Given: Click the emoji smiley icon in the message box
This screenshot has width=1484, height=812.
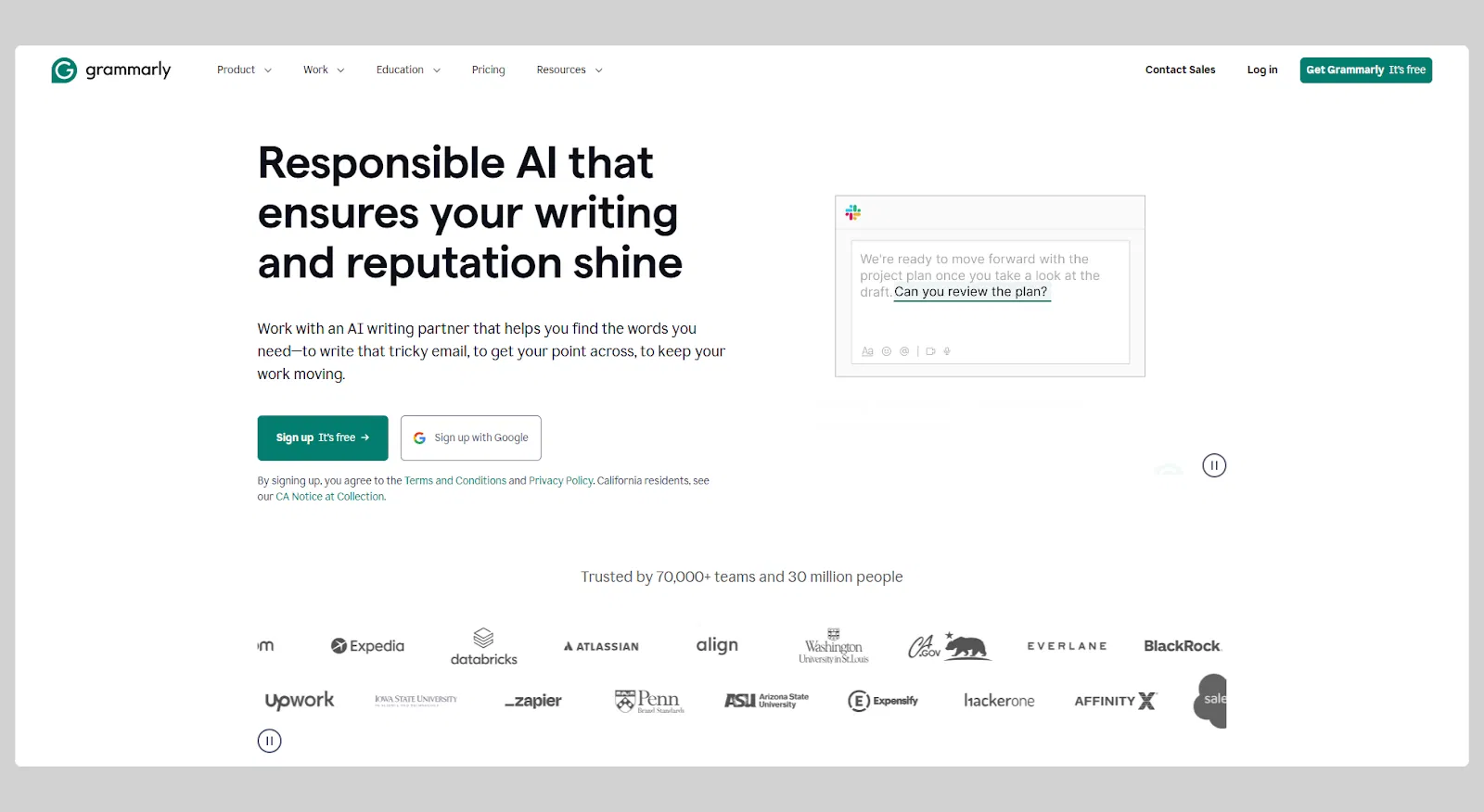Looking at the screenshot, I should point(887,351).
